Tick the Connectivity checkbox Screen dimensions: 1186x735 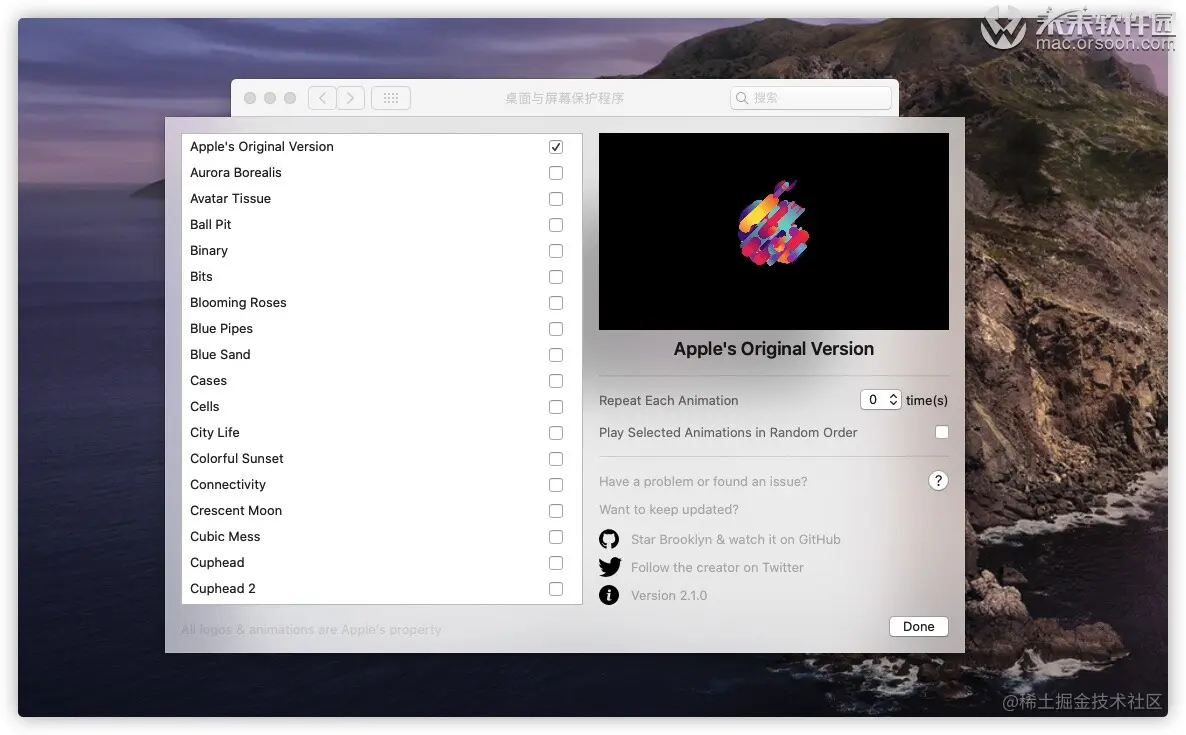tap(556, 485)
